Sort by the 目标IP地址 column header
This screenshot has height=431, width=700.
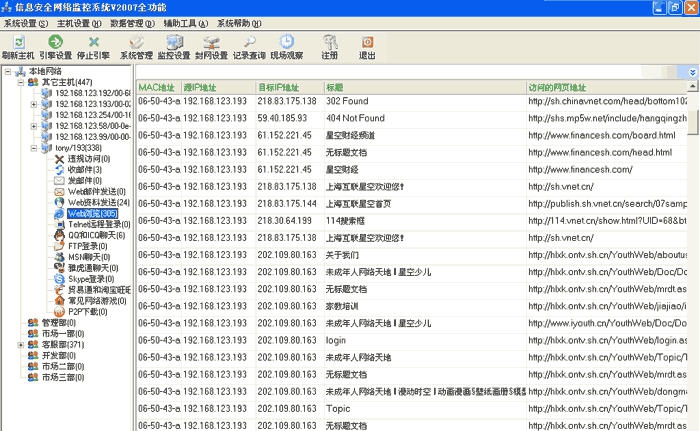pyautogui.click(x=281, y=87)
